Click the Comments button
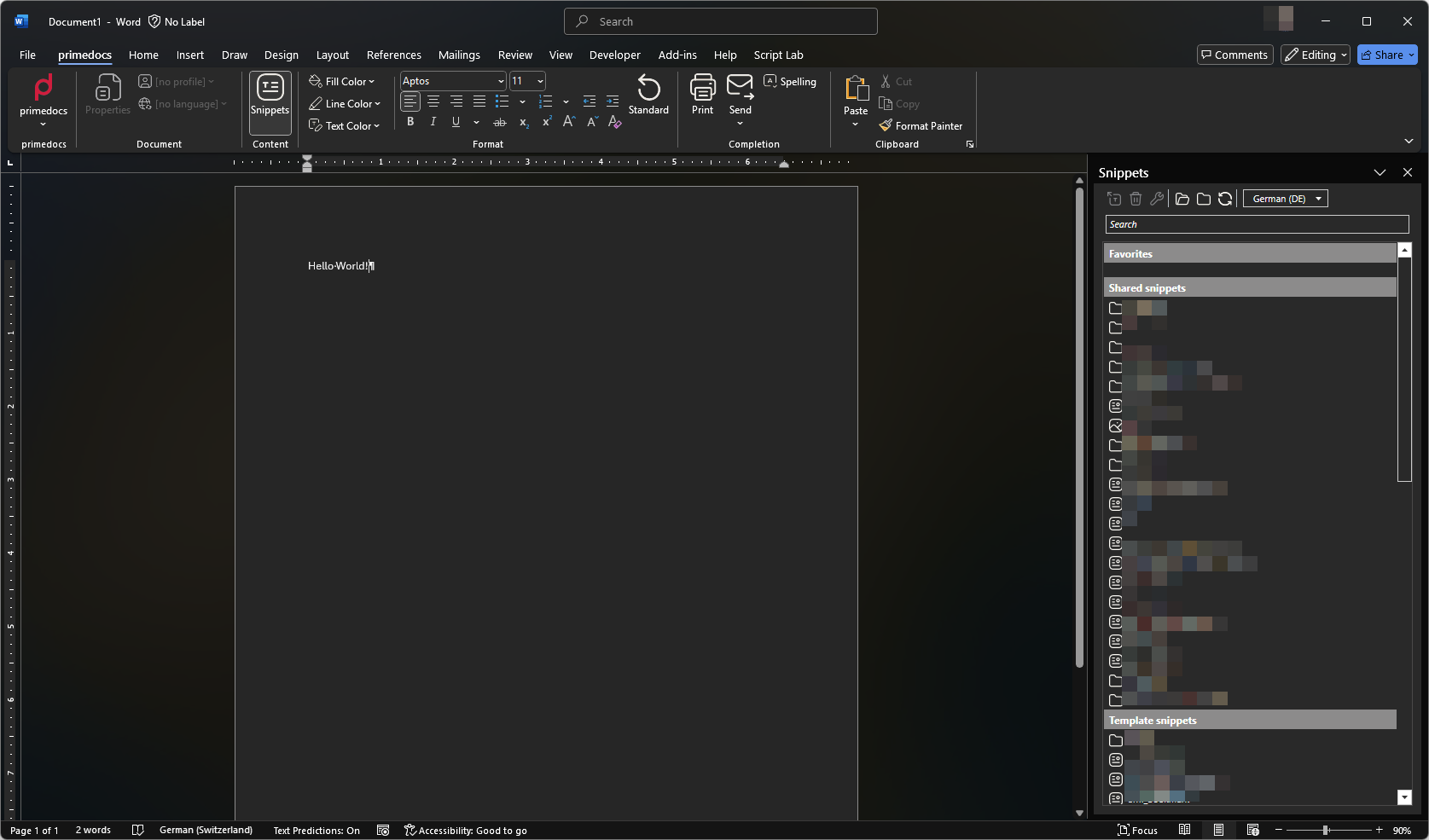This screenshot has width=1429, height=840. (1234, 55)
